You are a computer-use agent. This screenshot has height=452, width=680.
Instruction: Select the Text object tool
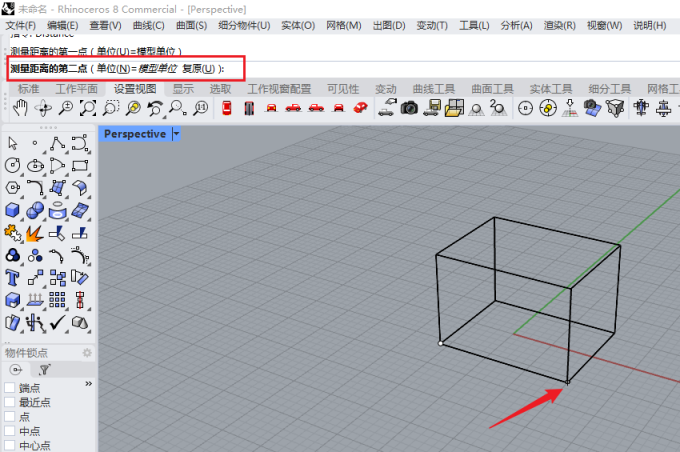12,278
